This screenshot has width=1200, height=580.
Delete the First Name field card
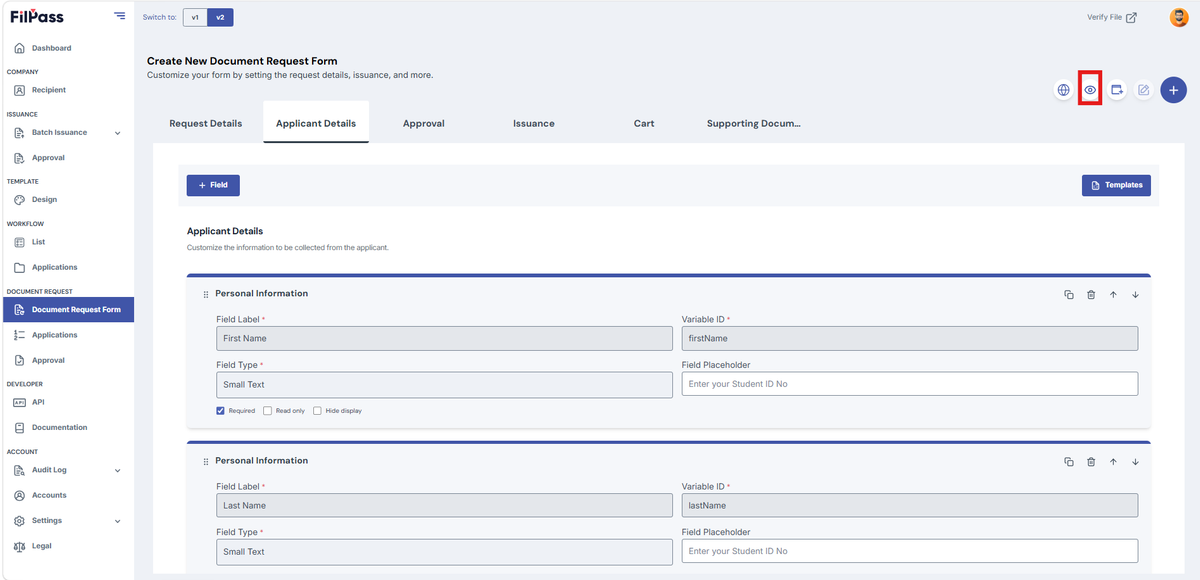pyautogui.click(x=1091, y=294)
